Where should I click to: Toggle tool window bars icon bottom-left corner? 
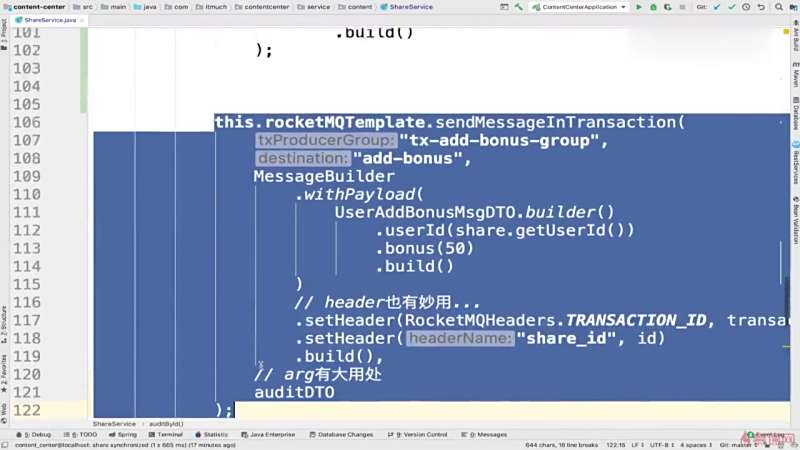pyautogui.click(x=5, y=445)
